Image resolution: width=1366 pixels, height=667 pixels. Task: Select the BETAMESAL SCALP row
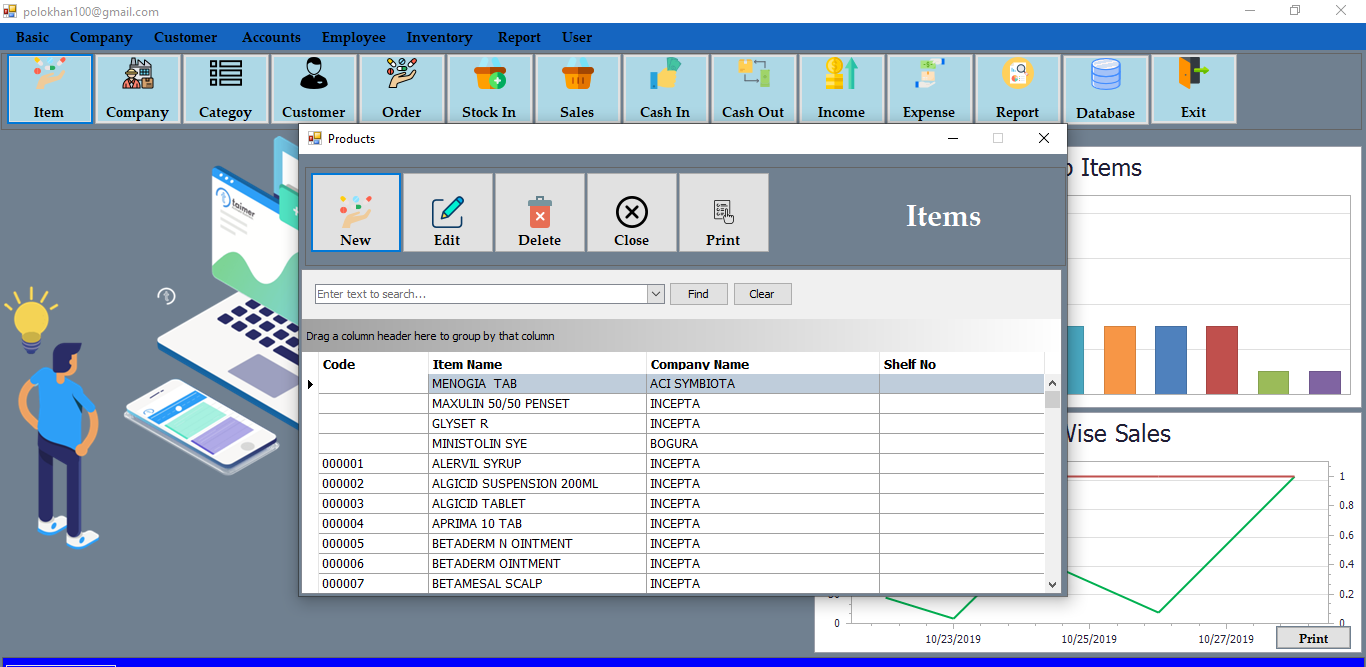point(681,584)
